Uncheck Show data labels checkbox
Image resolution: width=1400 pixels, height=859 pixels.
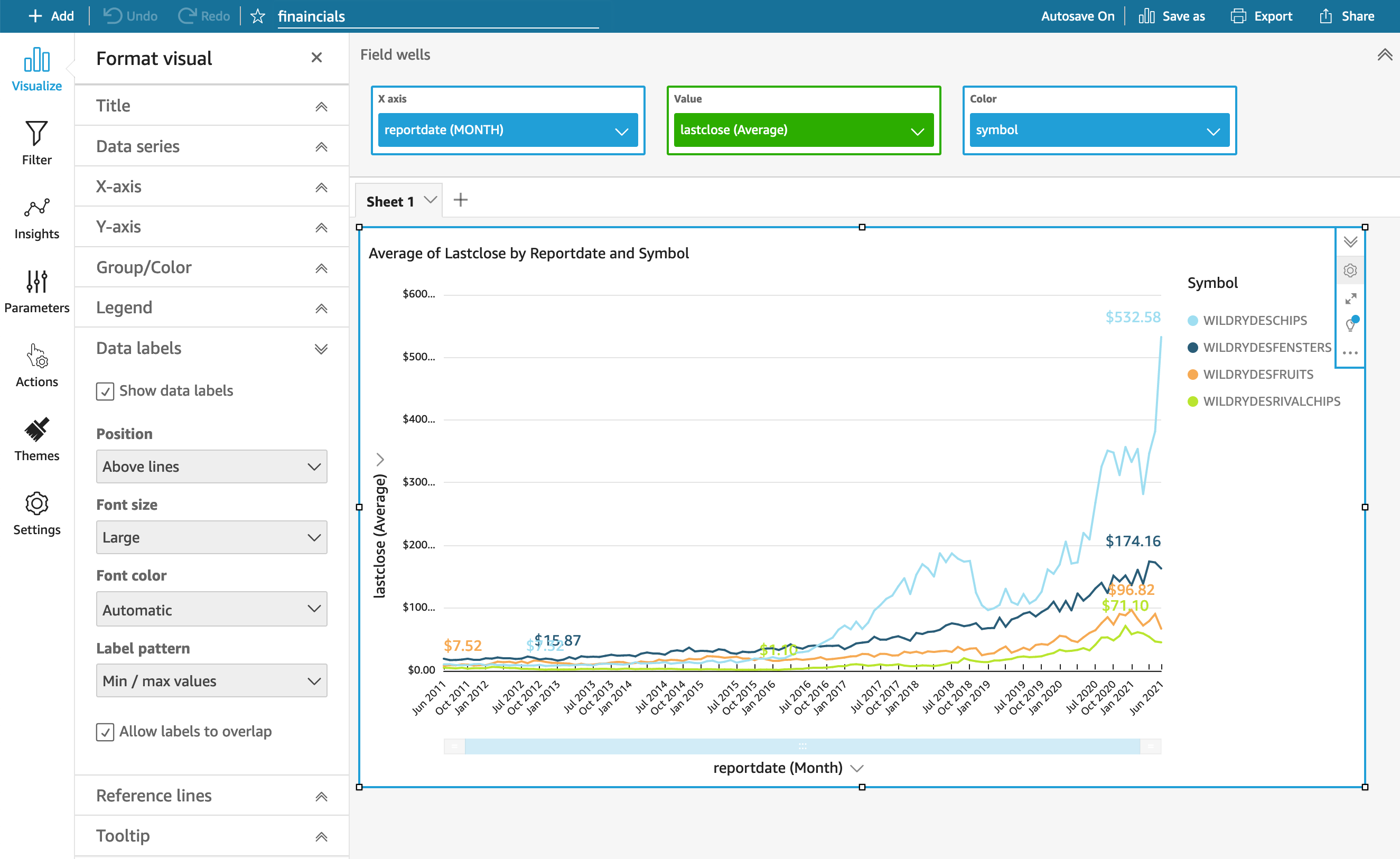pyautogui.click(x=105, y=391)
